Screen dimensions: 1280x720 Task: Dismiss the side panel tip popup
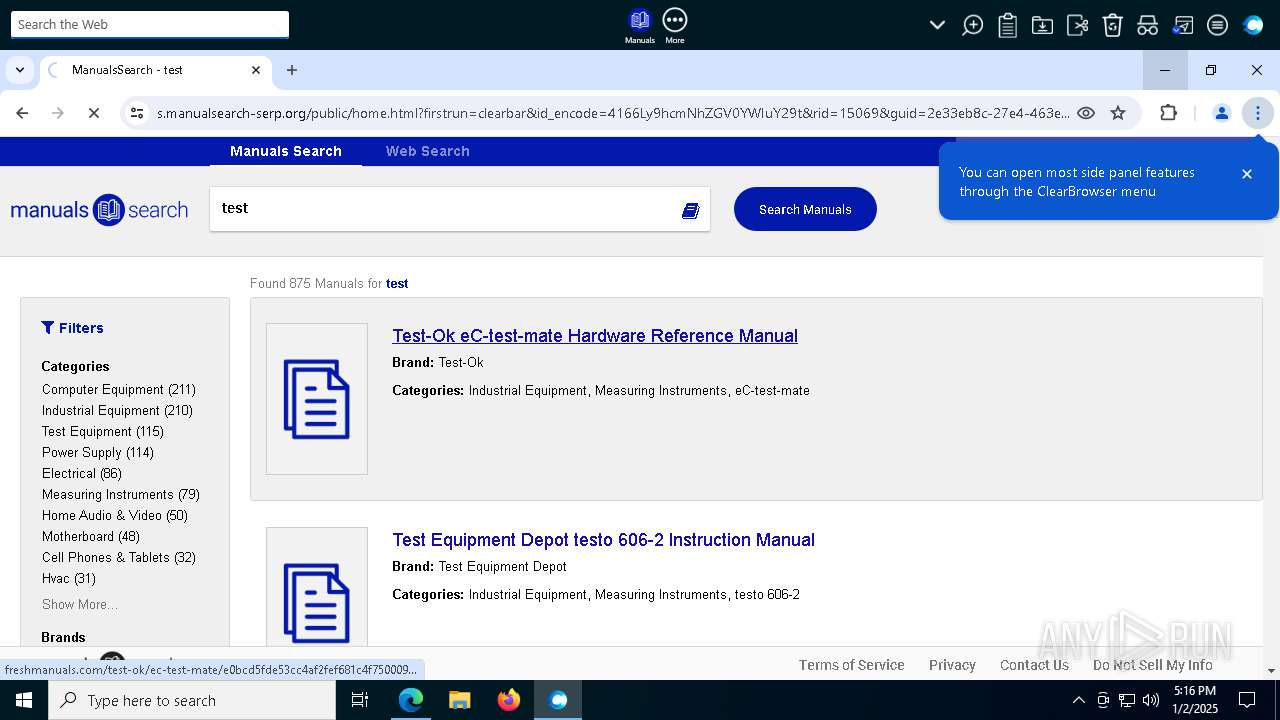click(1247, 174)
